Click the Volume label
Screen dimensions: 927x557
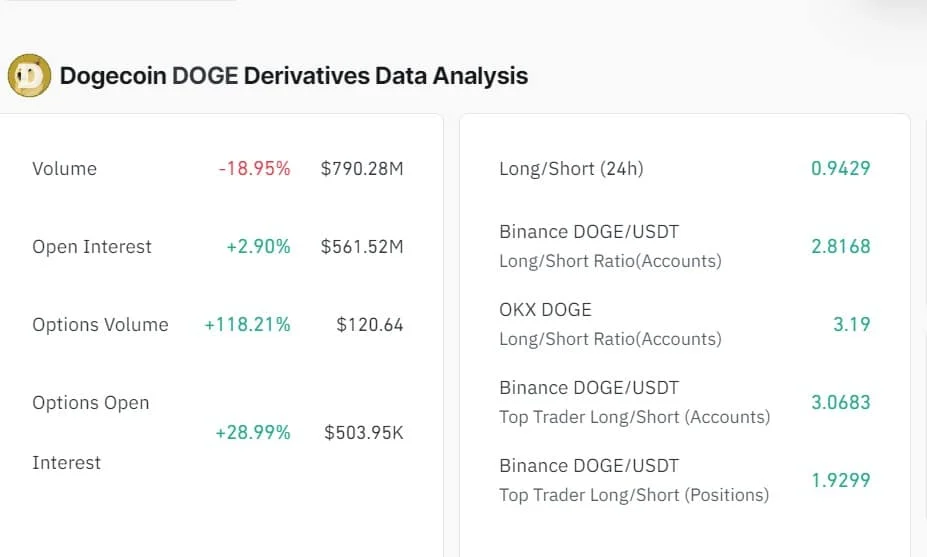pyautogui.click(x=64, y=169)
